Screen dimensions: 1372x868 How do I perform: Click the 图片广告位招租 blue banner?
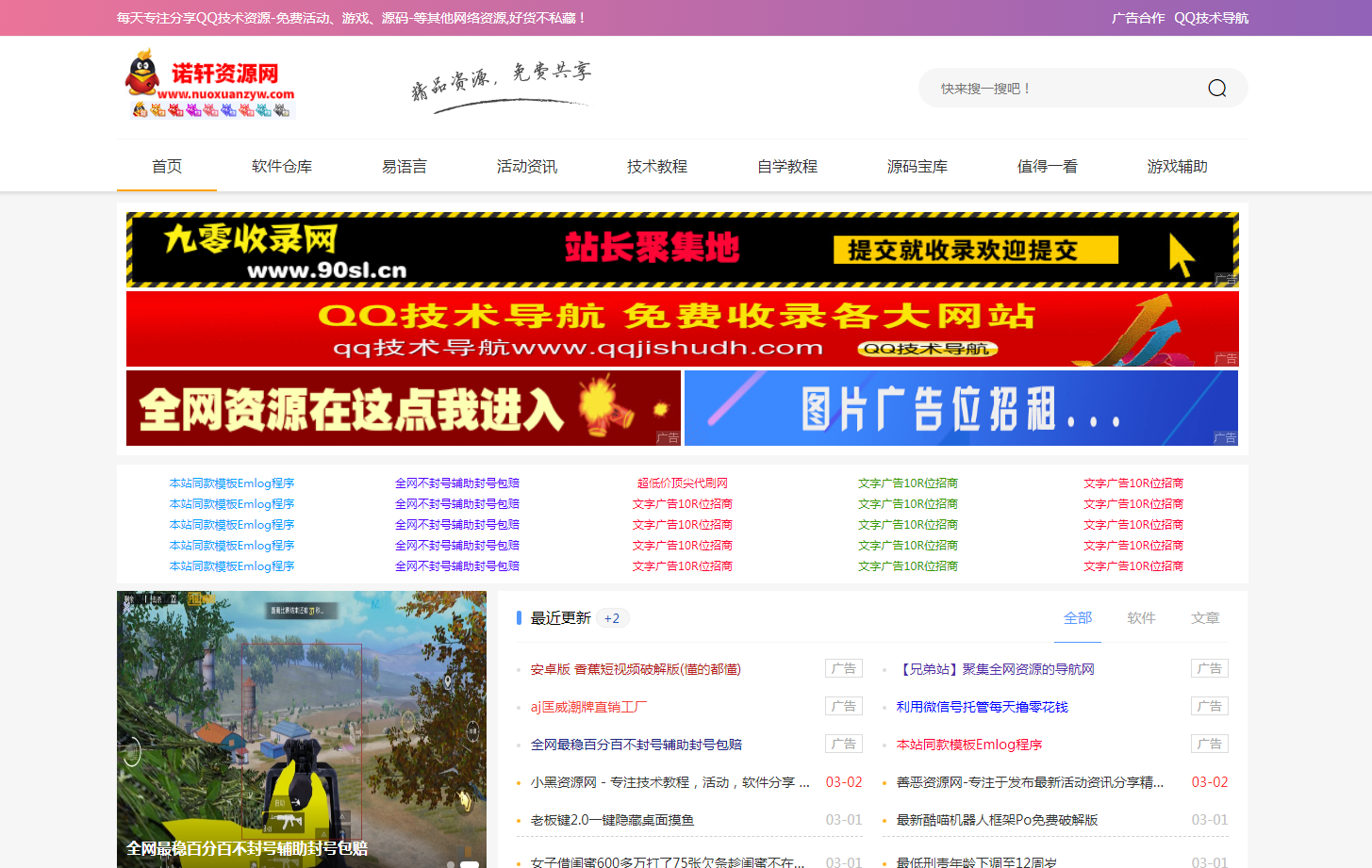click(x=960, y=408)
